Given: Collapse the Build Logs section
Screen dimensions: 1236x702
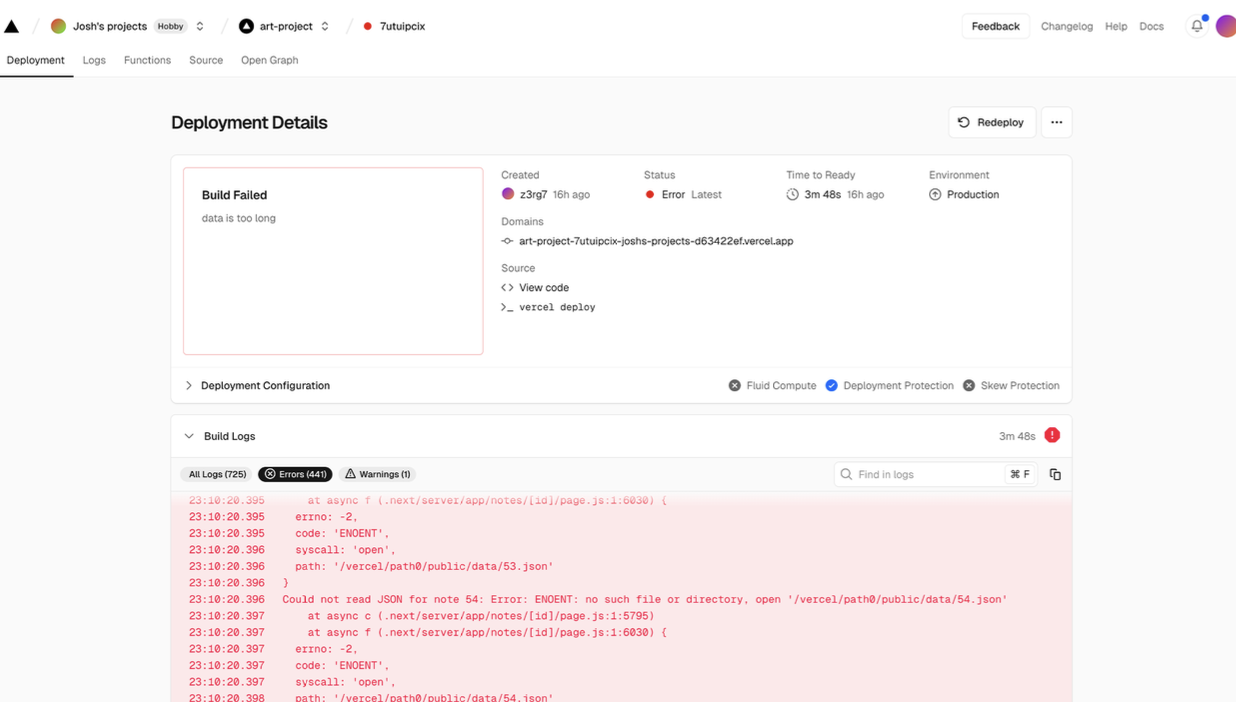Looking at the screenshot, I should tap(189, 436).
